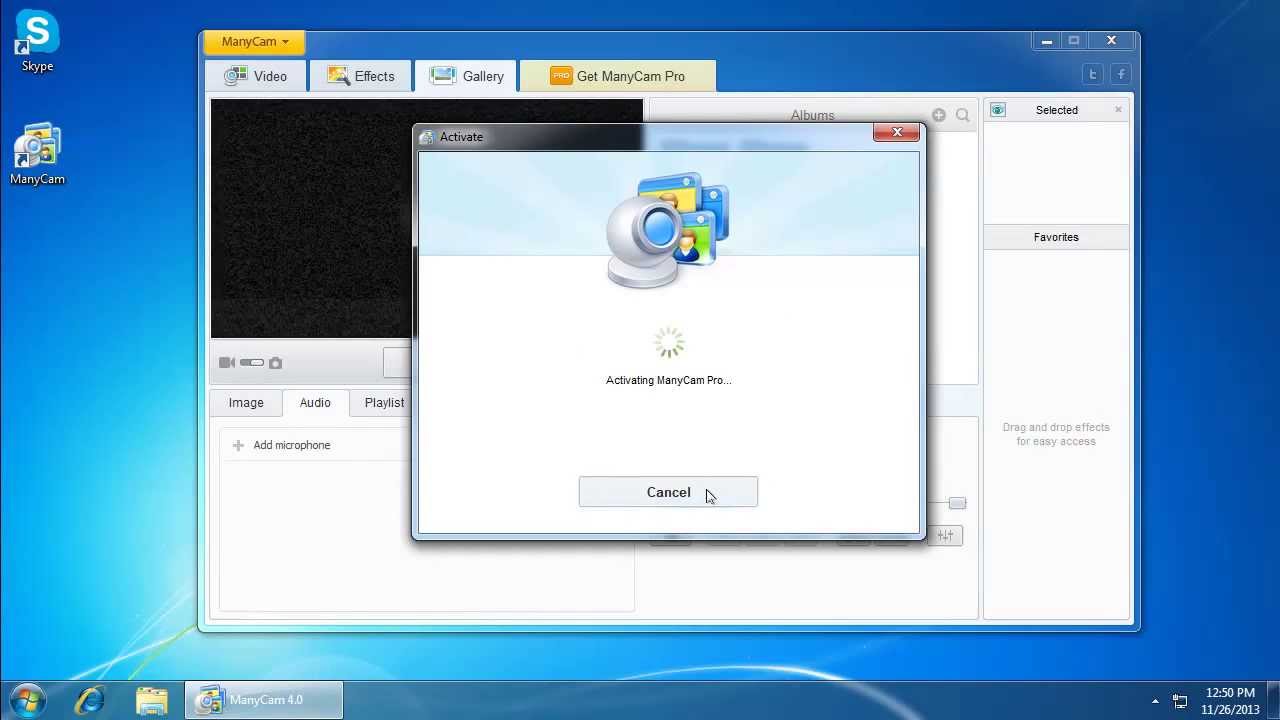Open the Get ManyCam Pro tab
This screenshot has height=720, width=1280.
click(x=618, y=76)
